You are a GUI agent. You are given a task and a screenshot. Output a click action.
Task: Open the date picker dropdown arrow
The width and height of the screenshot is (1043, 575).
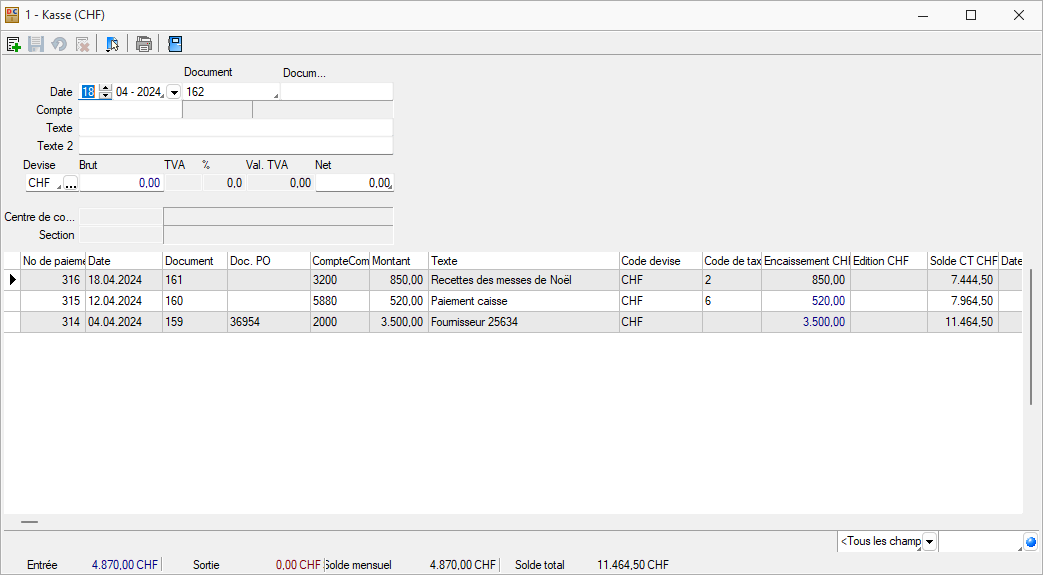173,92
